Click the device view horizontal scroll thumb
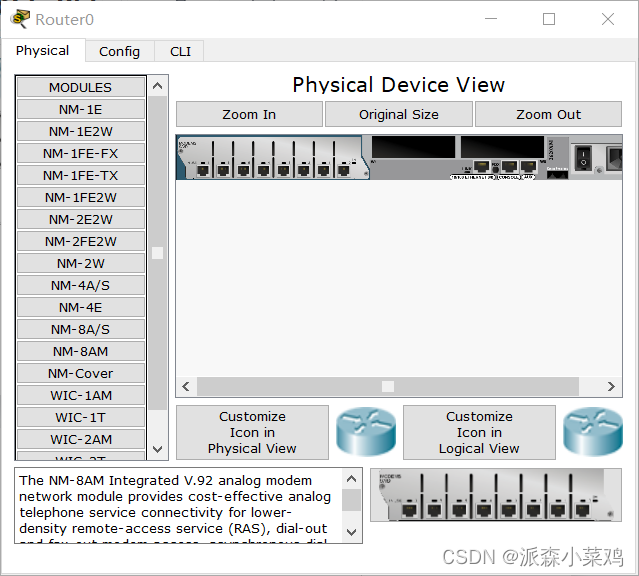This screenshot has width=639, height=576. 388,386
